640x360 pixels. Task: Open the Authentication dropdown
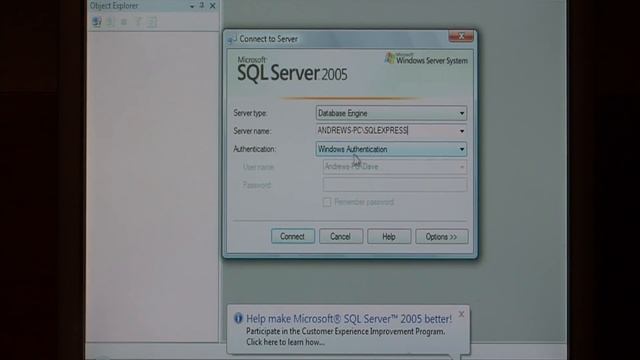coord(391,149)
